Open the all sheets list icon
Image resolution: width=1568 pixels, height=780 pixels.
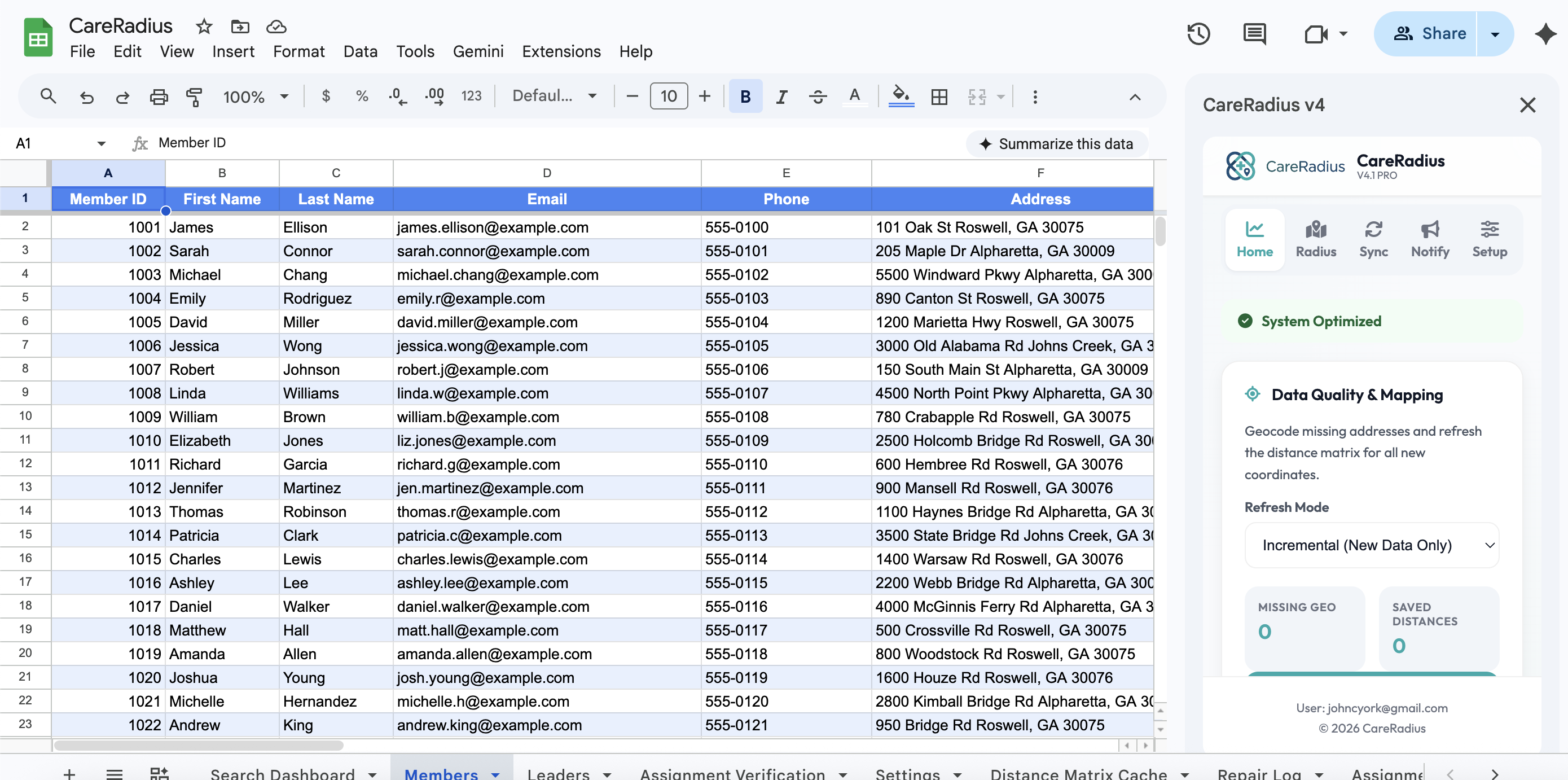pos(115,773)
